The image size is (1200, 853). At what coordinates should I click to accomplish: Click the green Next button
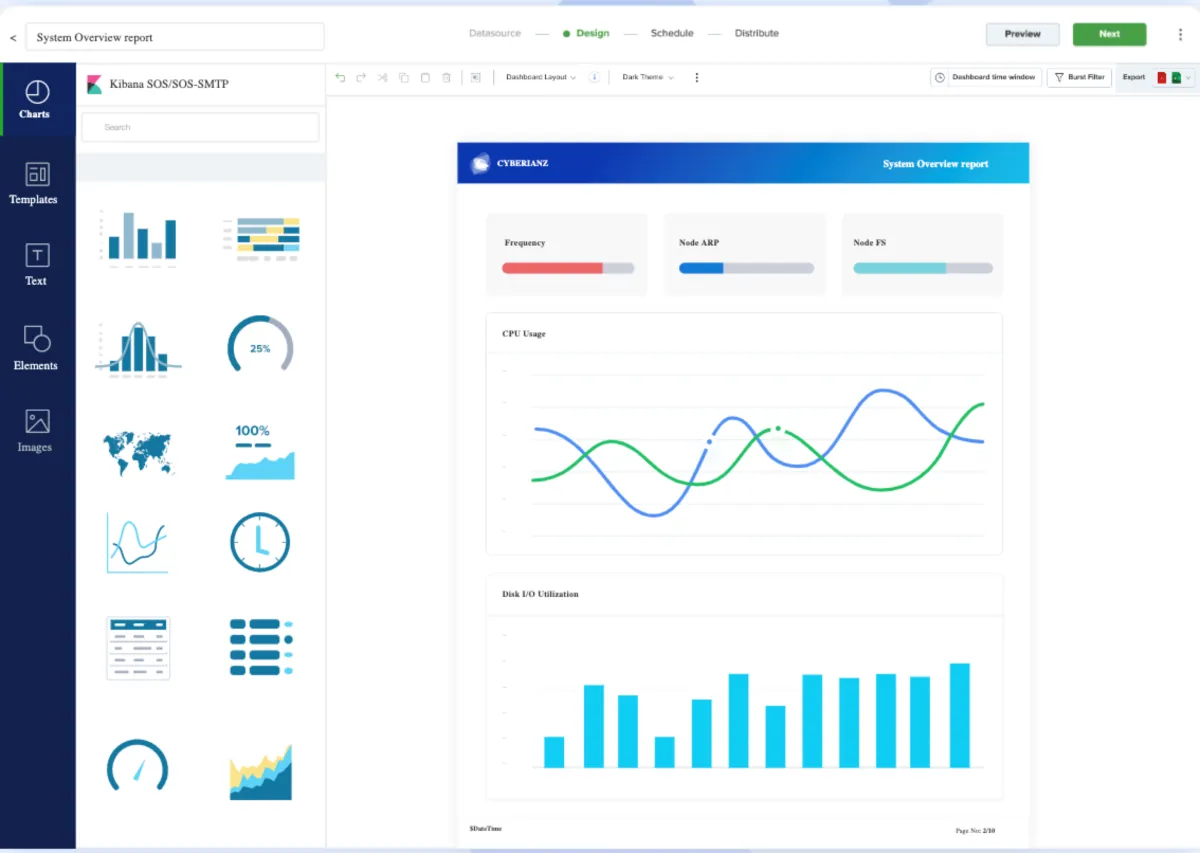(1109, 34)
